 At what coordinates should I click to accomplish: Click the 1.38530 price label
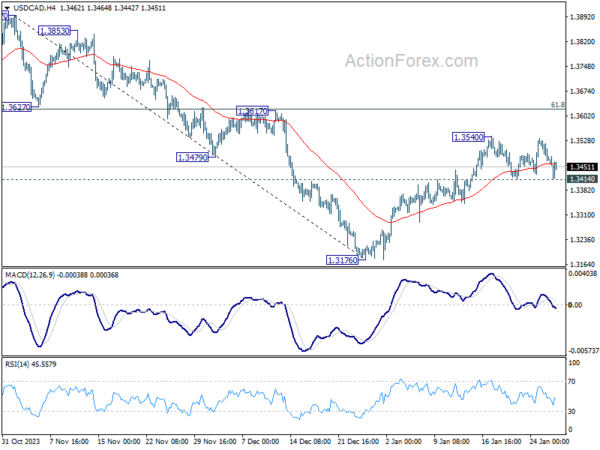[55, 31]
